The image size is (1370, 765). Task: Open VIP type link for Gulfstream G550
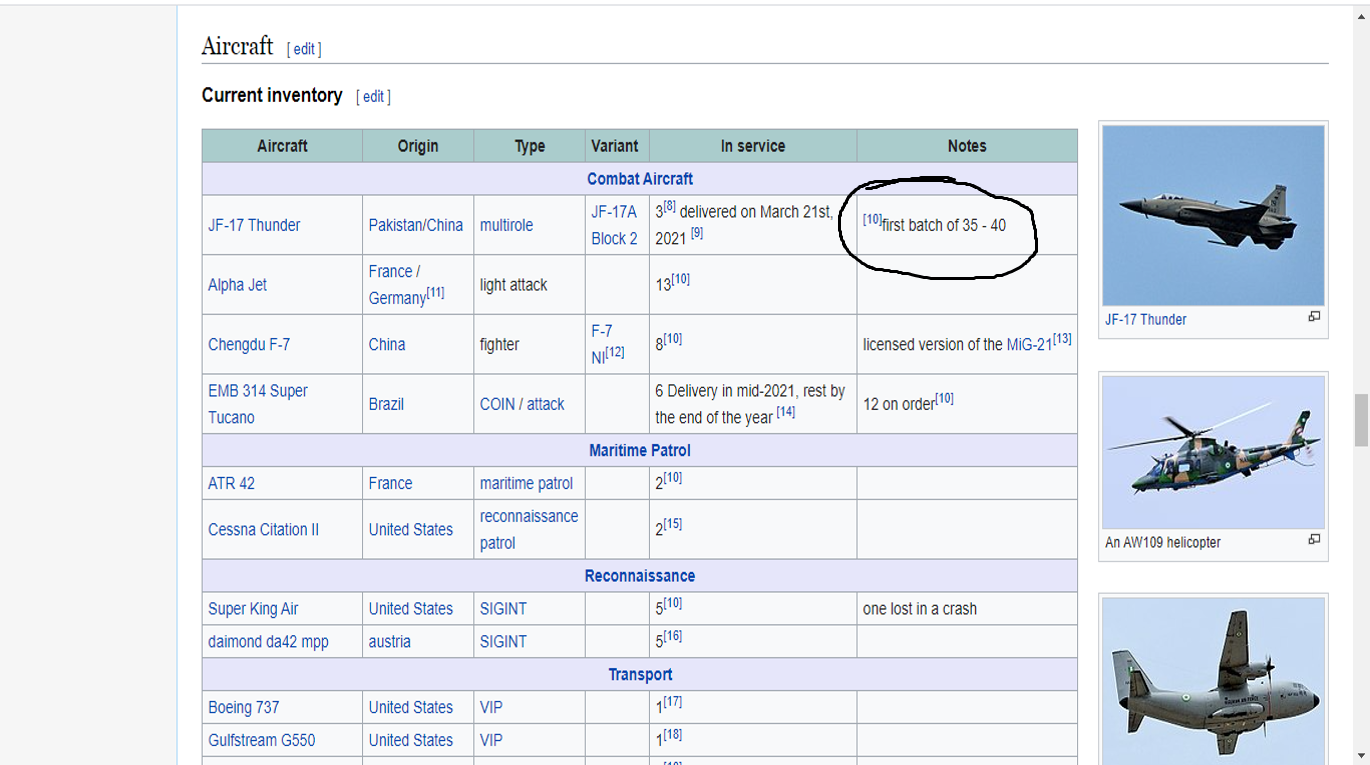pos(491,741)
